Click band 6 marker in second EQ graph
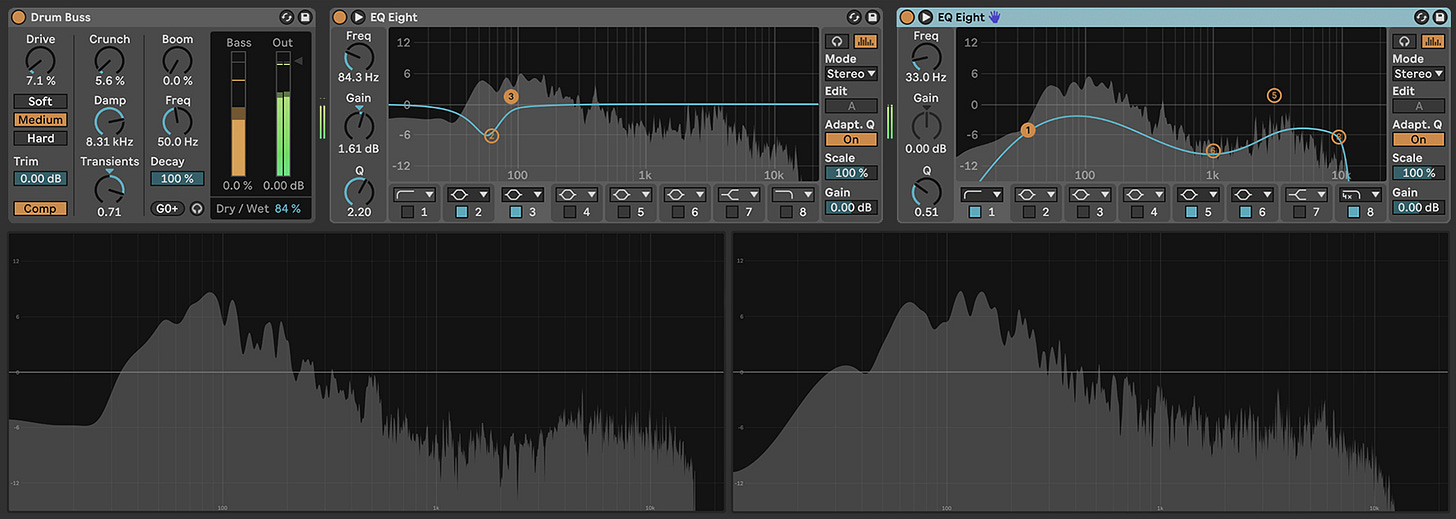 pos(1212,151)
